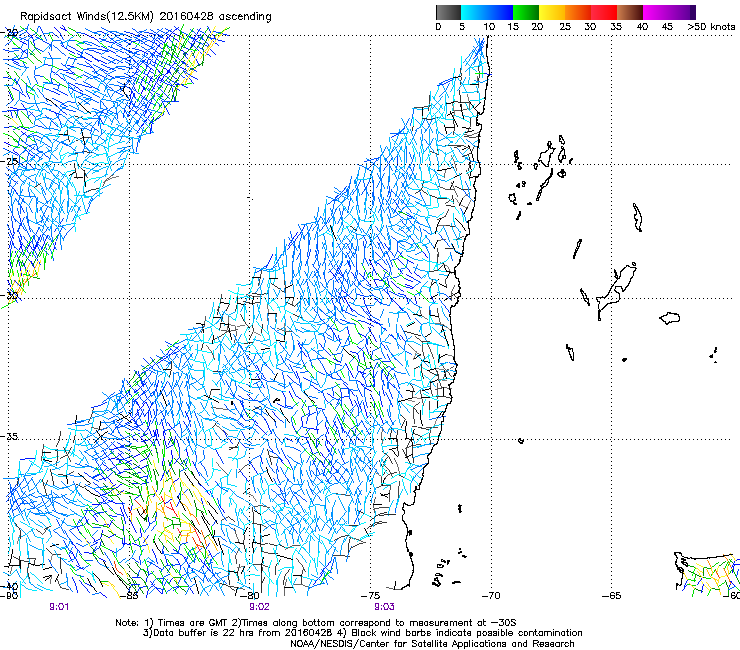The width and height of the screenshot is (740, 650).
Task: Click the '9:01' time label
Action: tap(59, 607)
